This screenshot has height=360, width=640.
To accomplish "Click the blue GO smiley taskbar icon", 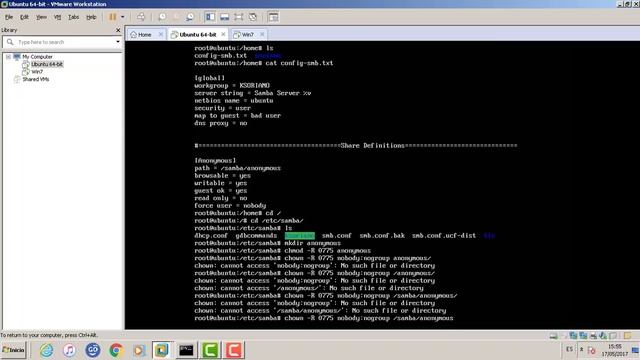I will point(93,350).
